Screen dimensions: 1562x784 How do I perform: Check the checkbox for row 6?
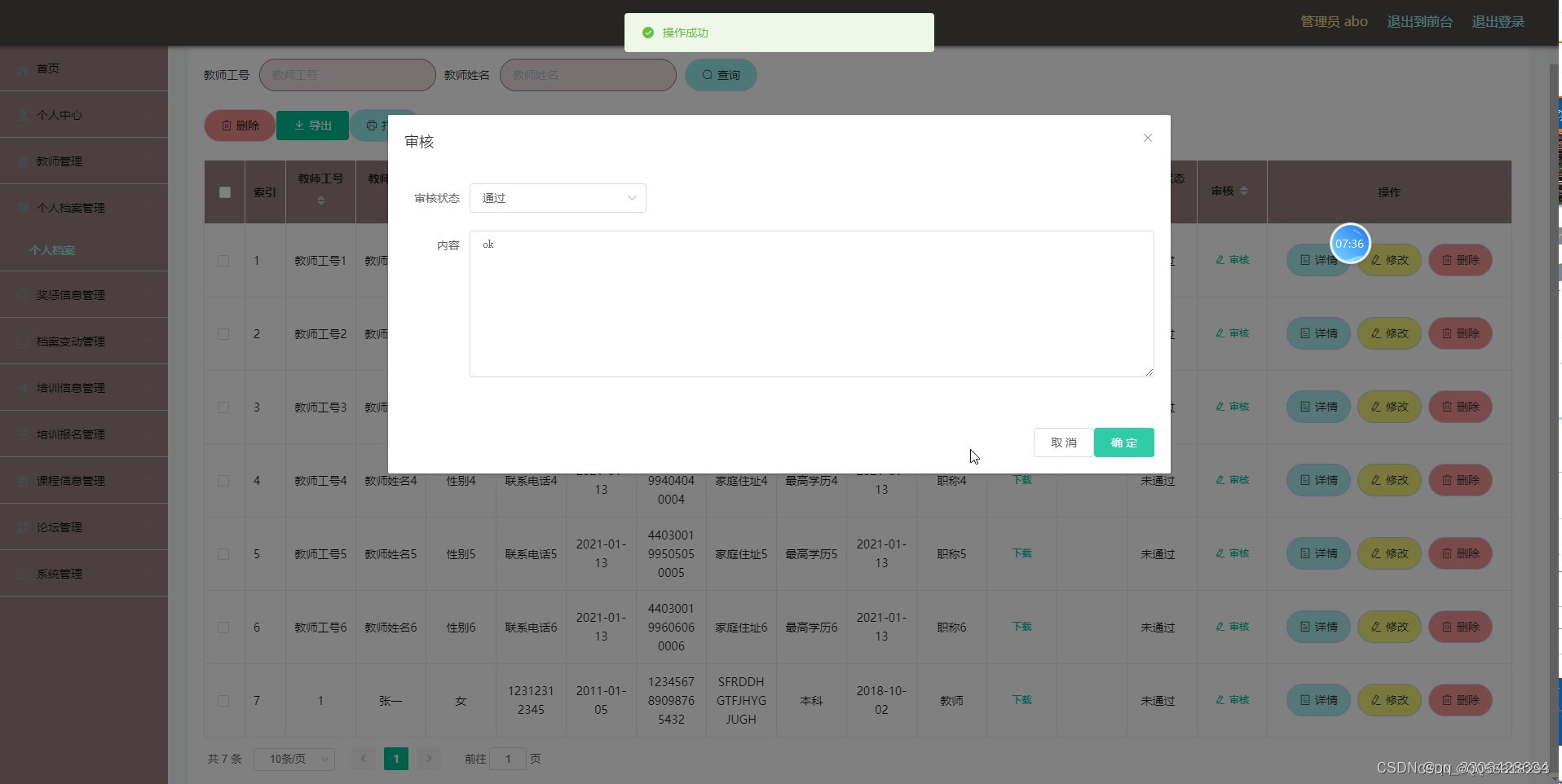click(223, 628)
